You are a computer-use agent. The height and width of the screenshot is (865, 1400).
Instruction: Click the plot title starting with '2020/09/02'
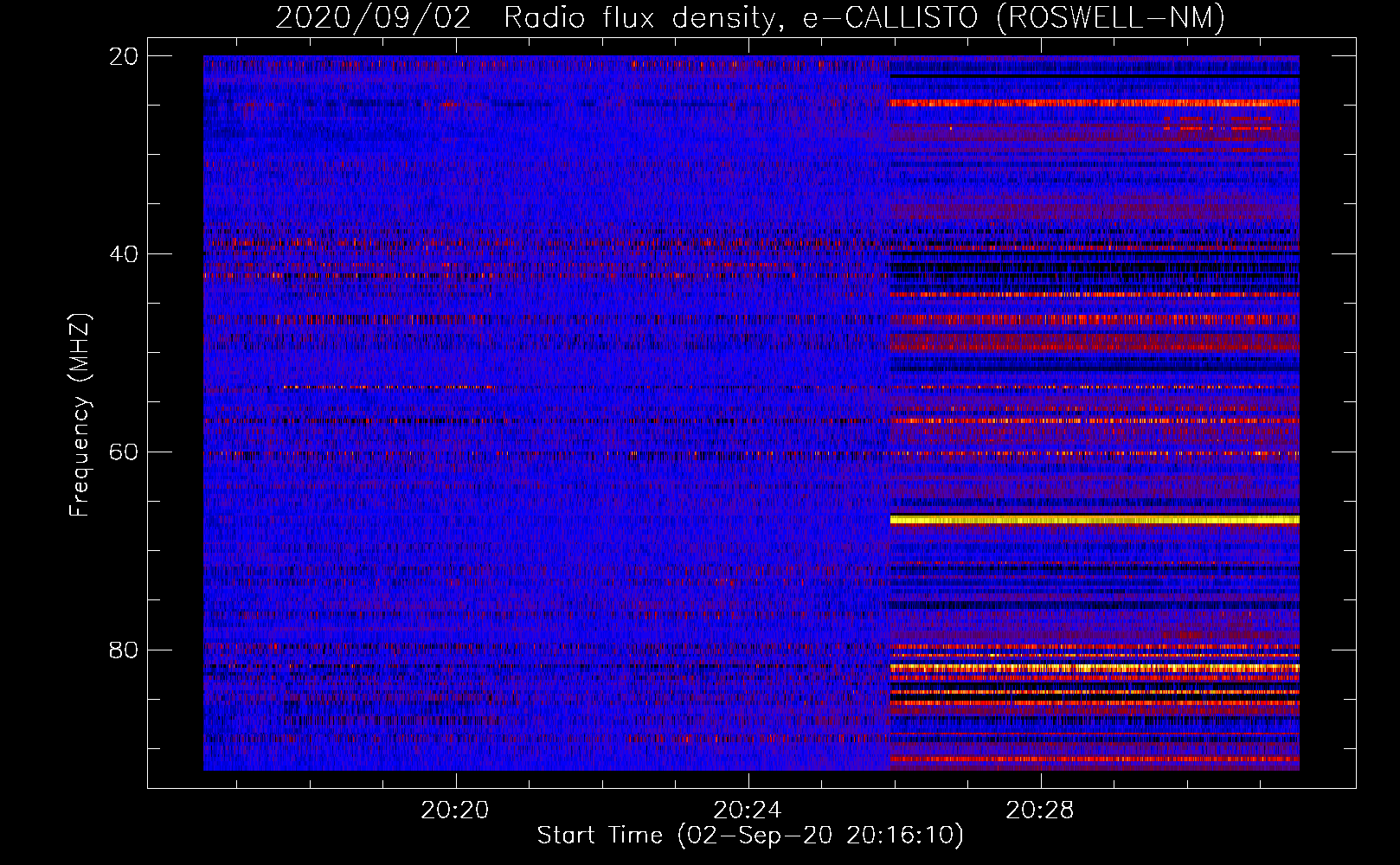[750, 17]
